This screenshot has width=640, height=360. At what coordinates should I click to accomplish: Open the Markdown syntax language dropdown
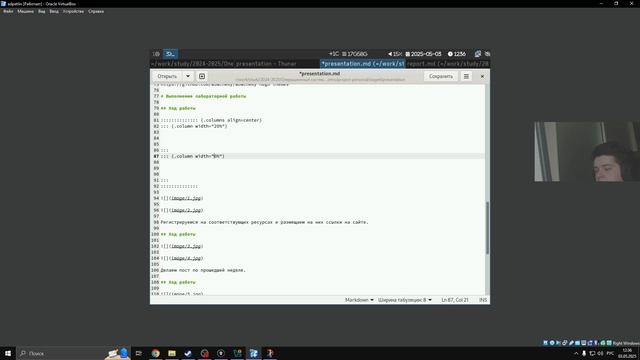[359, 300]
